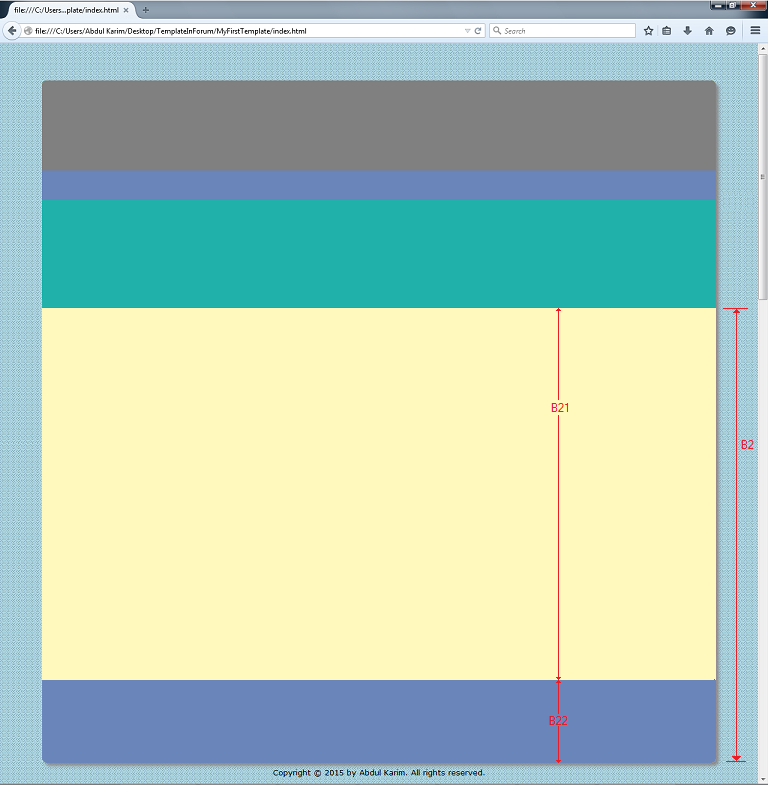Click the browser Back arrow button
Image resolution: width=768 pixels, height=785 pixels.
point(12,31)
